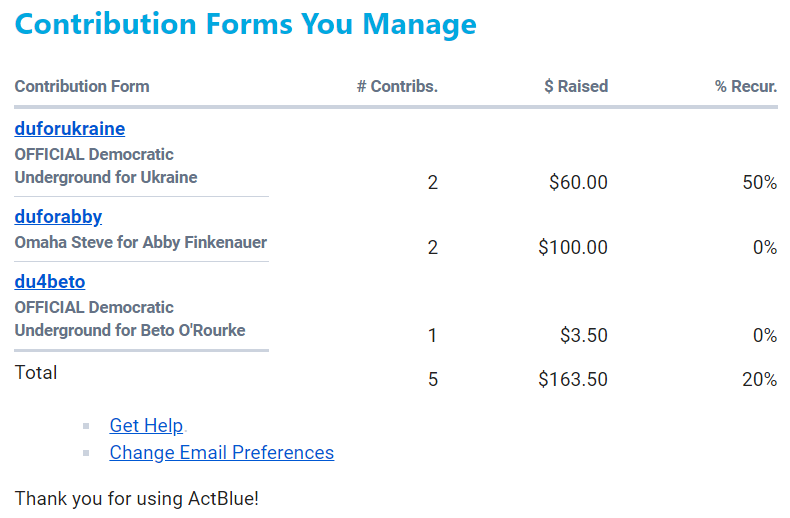Select the % Recur. column header

(x=745, y=86)
